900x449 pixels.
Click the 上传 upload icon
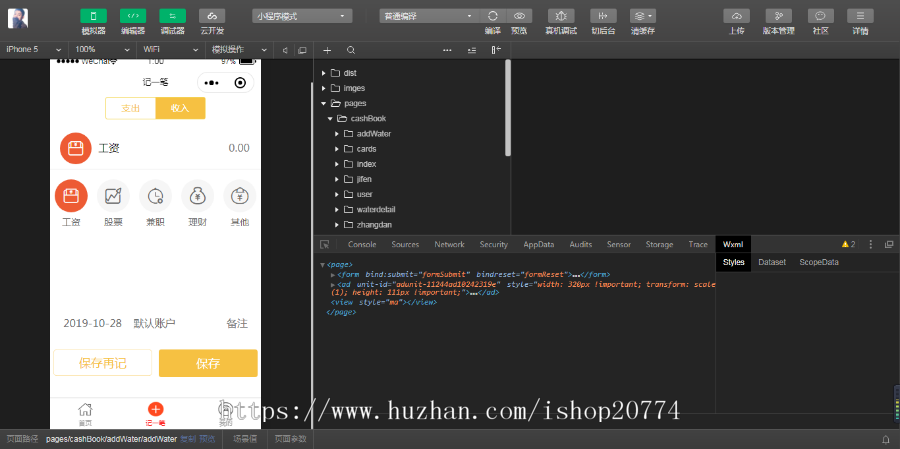736,16
